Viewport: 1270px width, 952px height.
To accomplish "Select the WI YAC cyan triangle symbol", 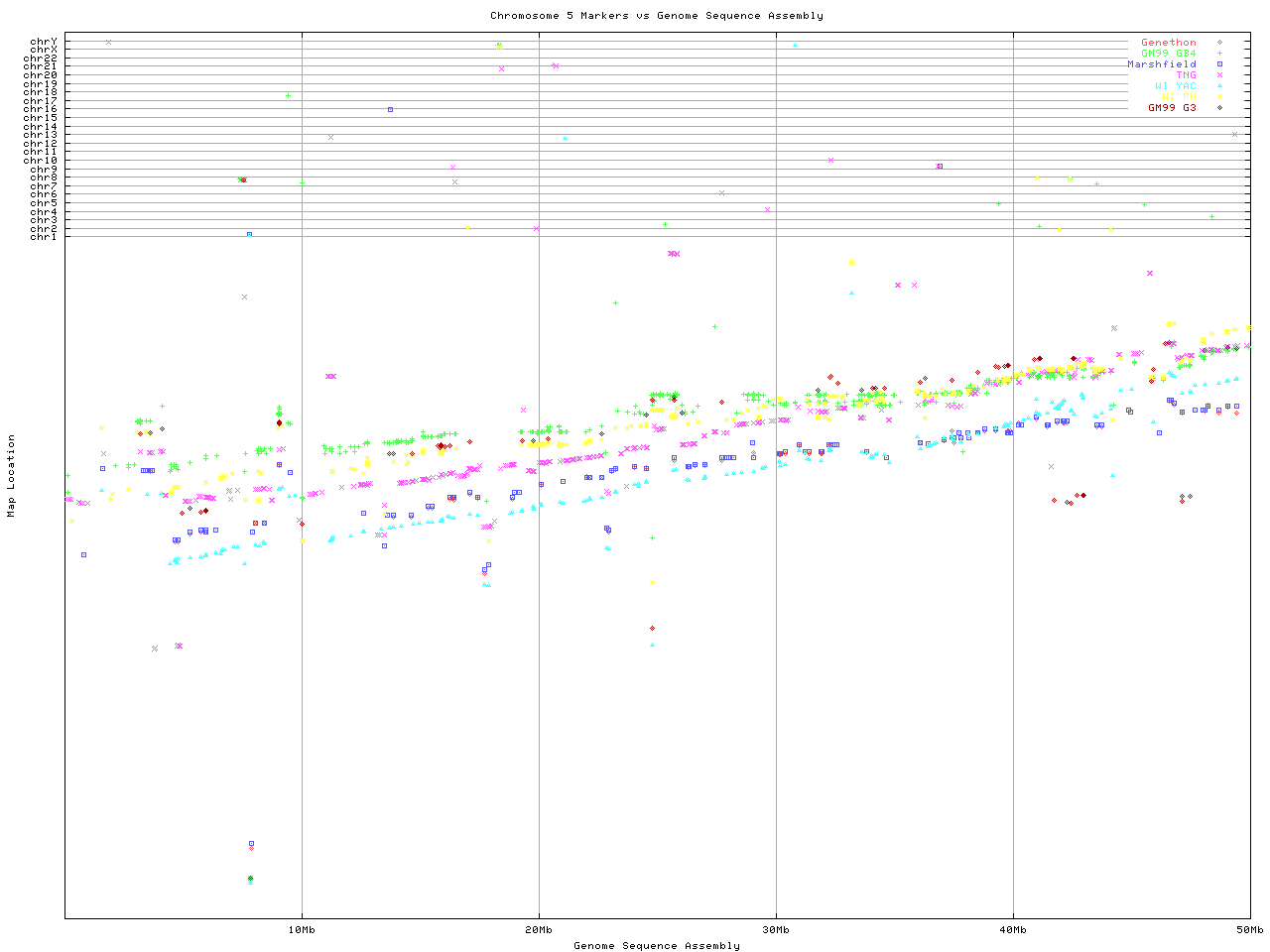I will [1219, 86].
